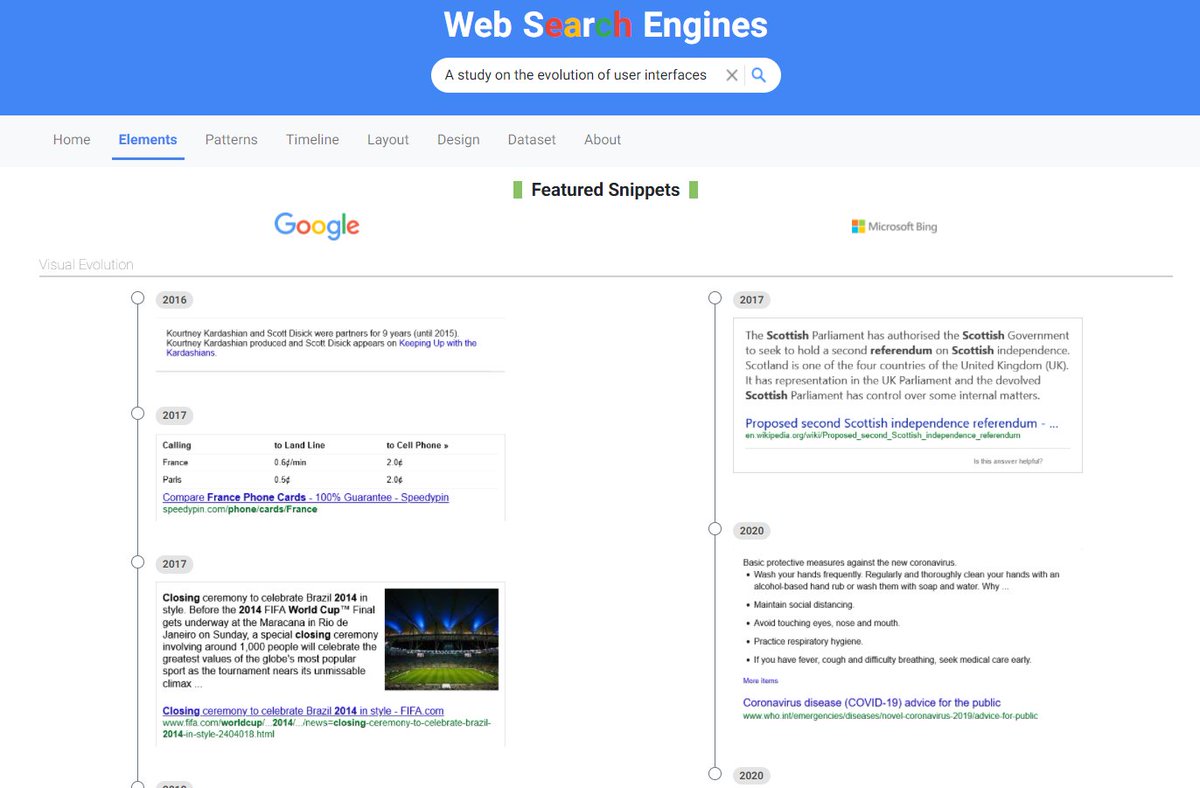Select the Bing 2017 timeline marker
Viewport: 1200px width, 788px height.
[x=715, y=299]
